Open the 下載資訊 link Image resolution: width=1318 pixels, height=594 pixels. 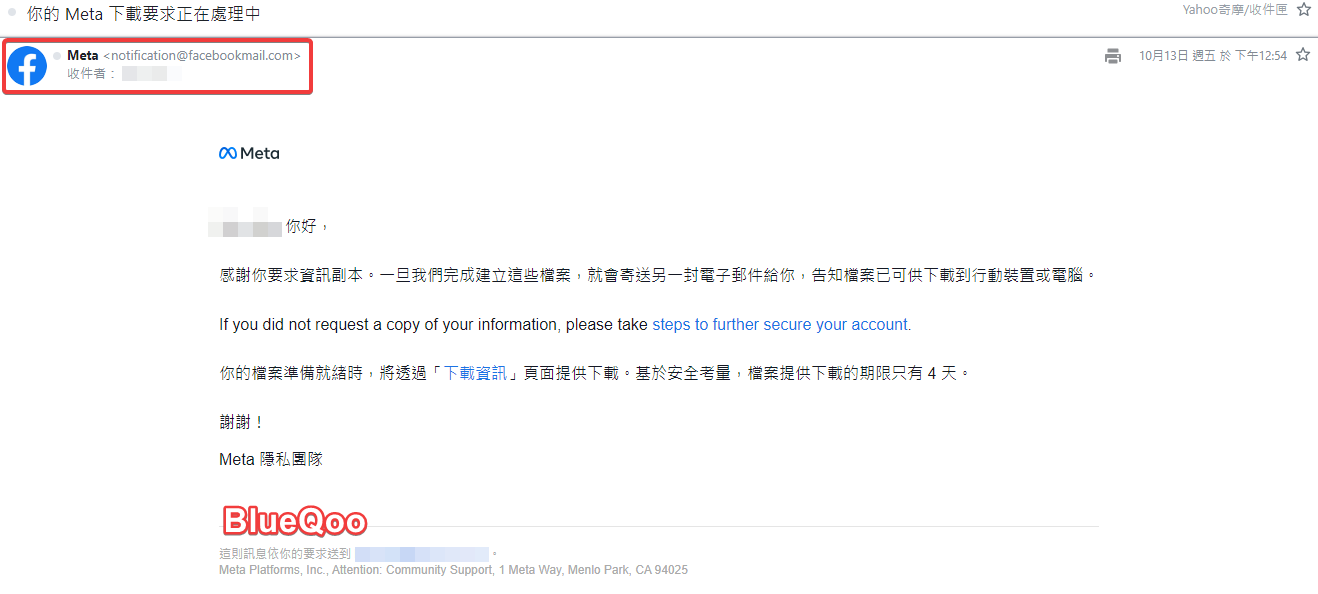point(475,373)
